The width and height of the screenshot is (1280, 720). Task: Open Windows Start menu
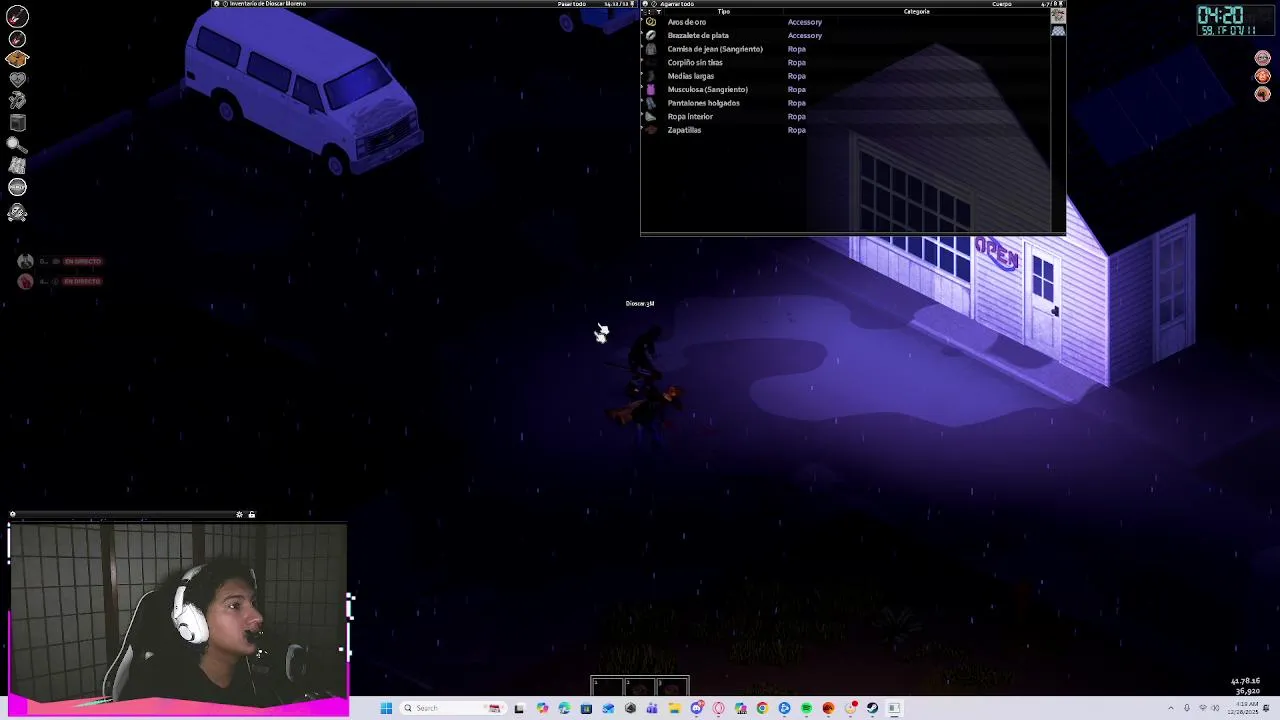[386, 708]
